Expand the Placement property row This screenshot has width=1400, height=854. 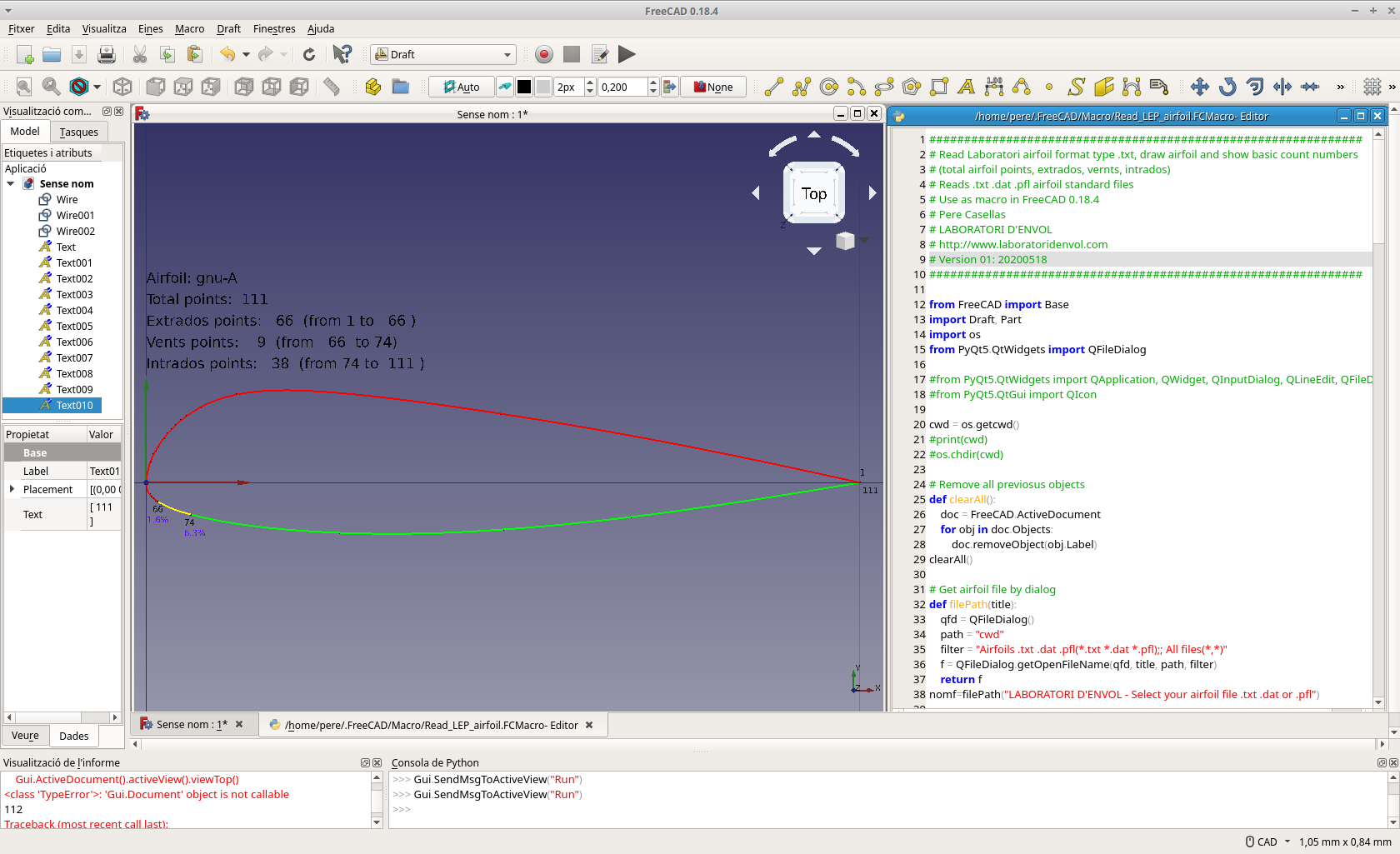pyautogui.click(x=12, y=489)
